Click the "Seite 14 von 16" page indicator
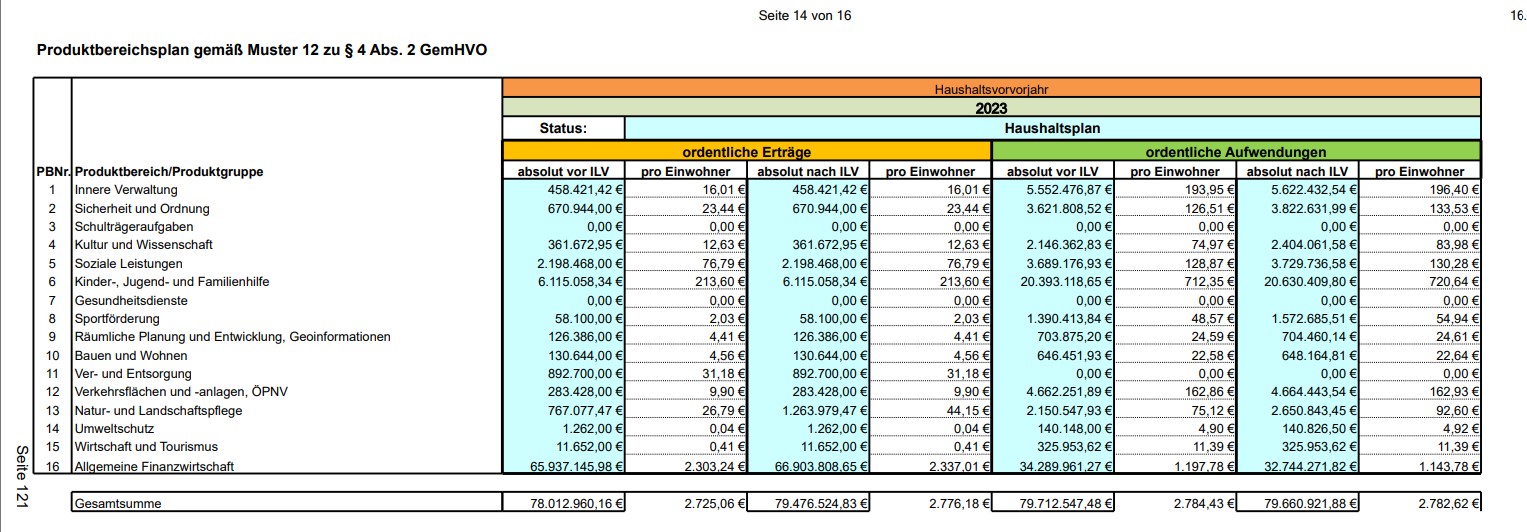 coord(806,16)
